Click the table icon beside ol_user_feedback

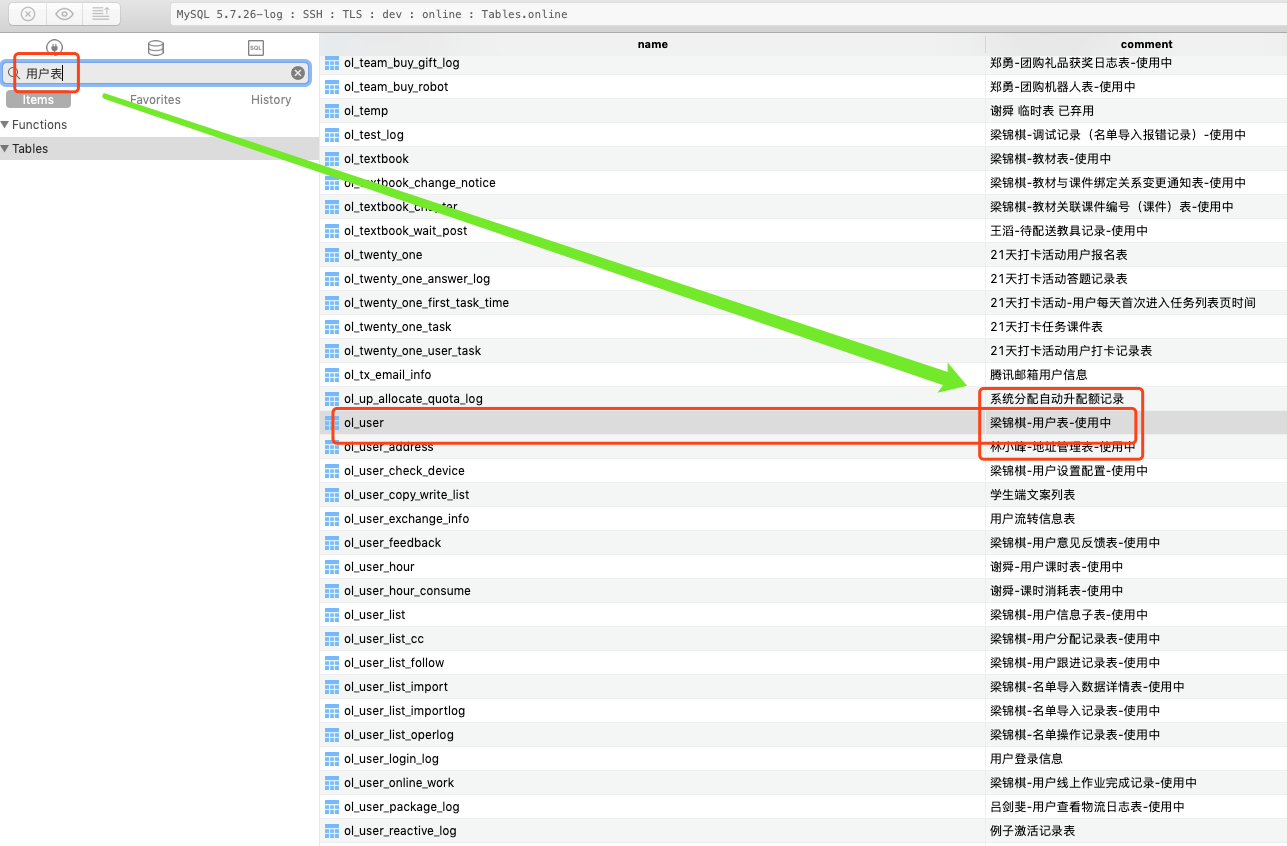(x=331, y=542)
